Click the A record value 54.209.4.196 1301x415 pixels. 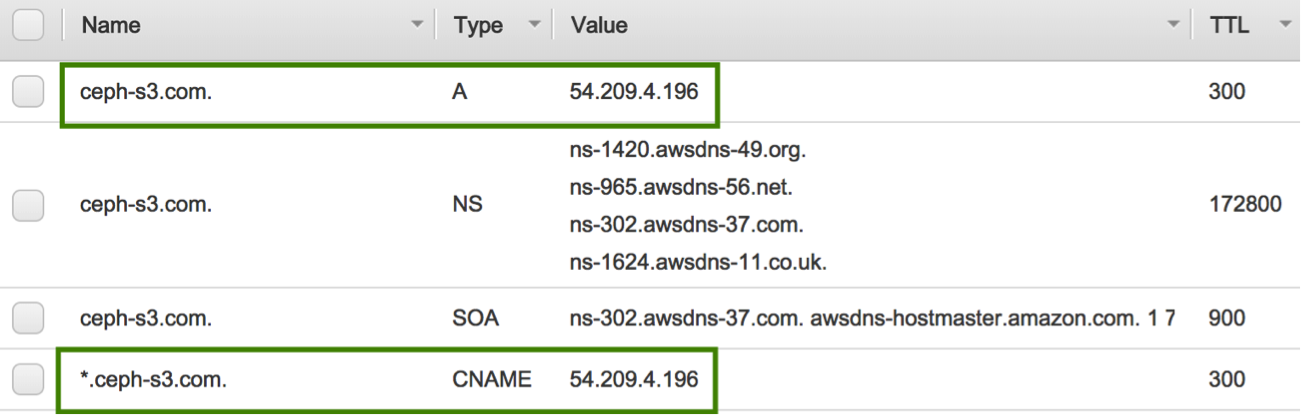pos(634,92)
